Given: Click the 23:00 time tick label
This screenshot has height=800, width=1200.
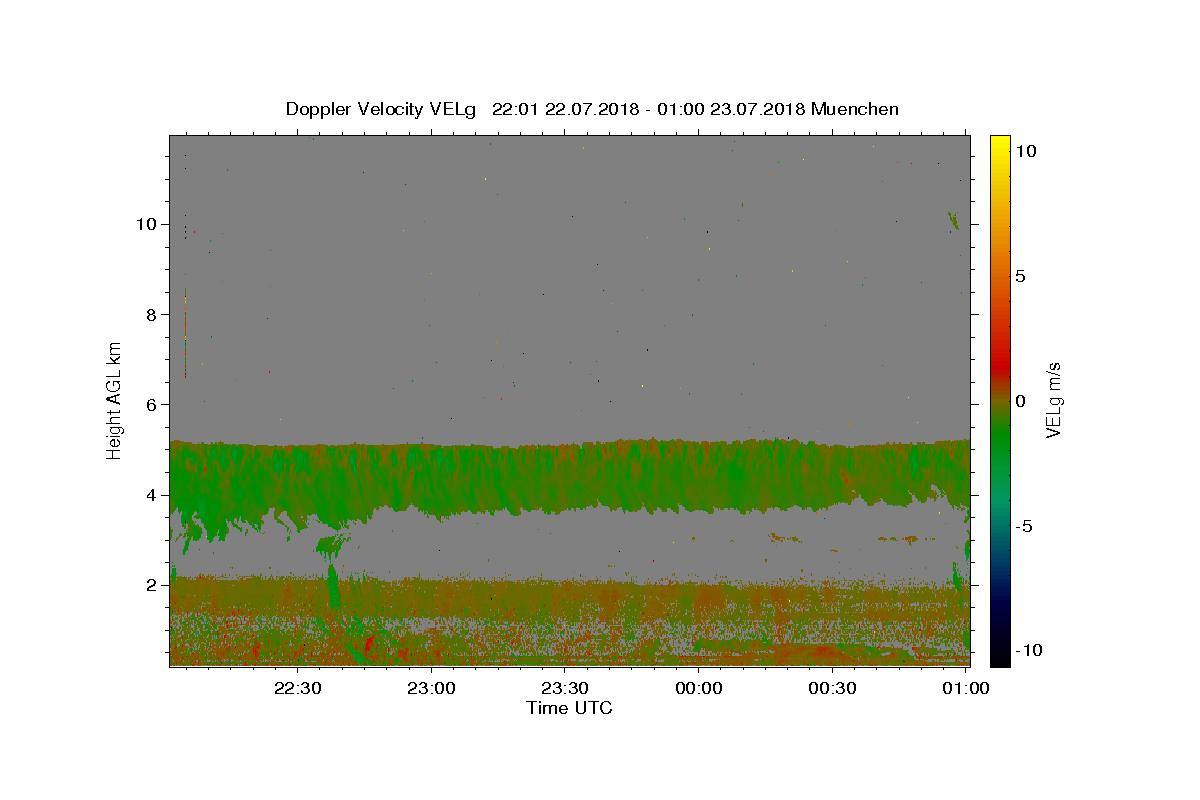Looking at the screenshot, I should pyautogui.click(x=432, y=688).
